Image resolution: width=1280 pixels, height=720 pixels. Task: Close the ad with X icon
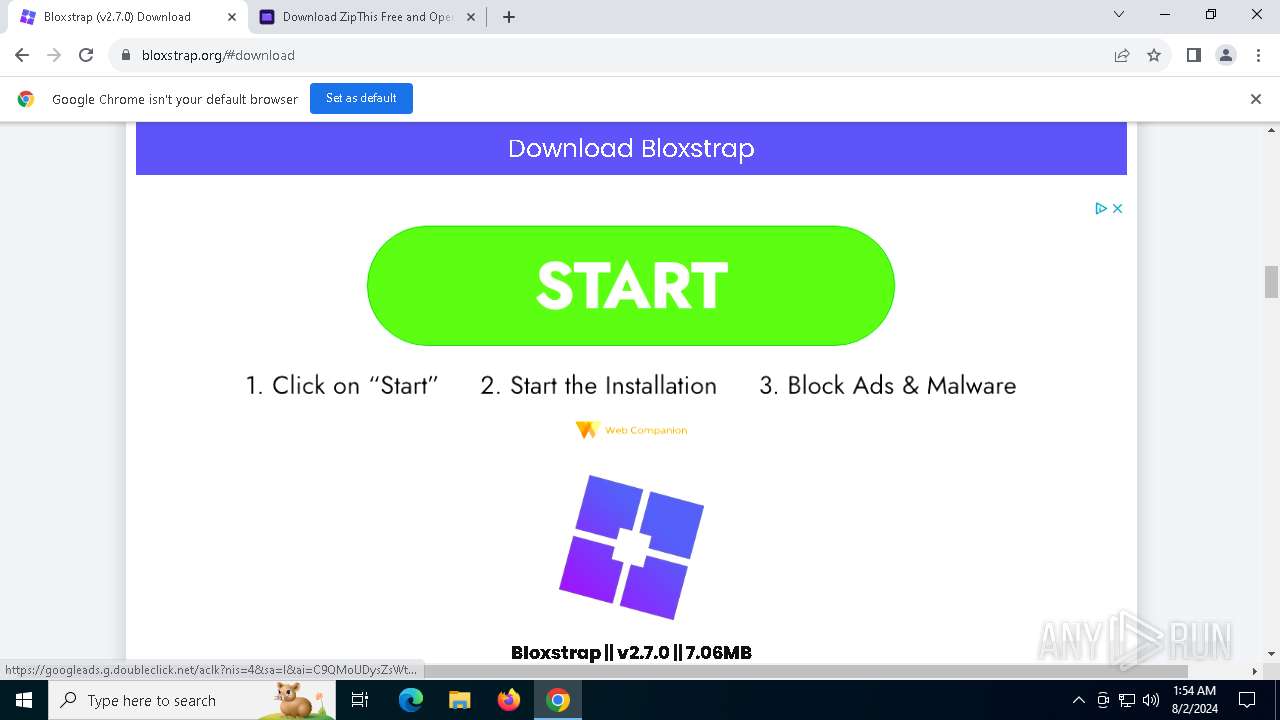click(1118, 208)
